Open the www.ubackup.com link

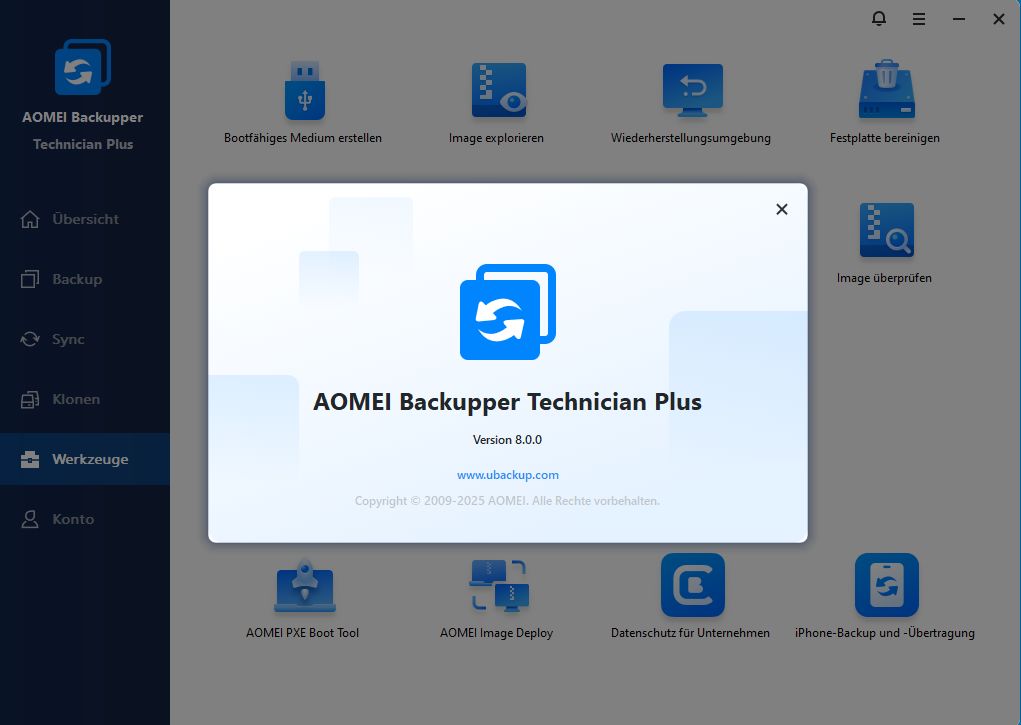507,475
